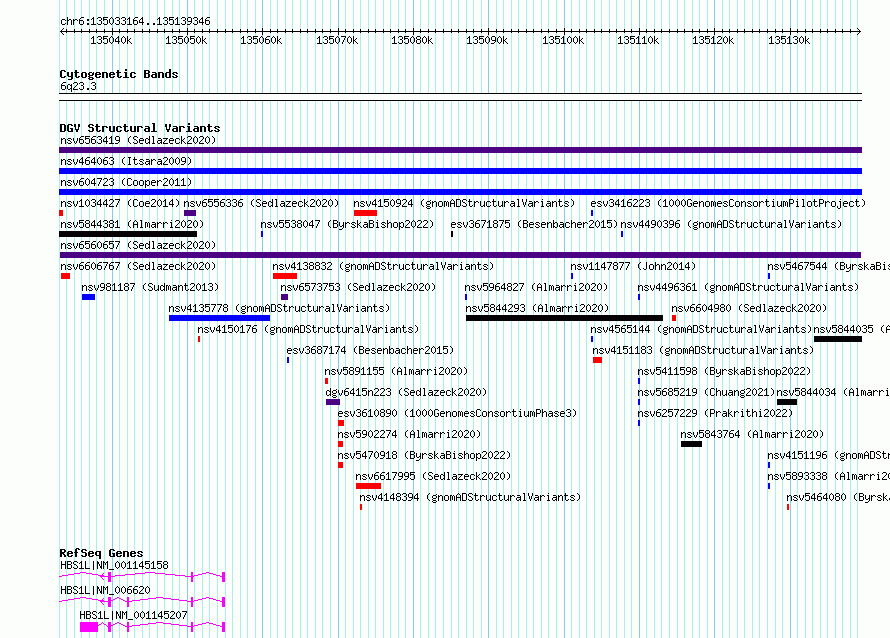890x638 pixels.
Task: Click the RefSeq Genes track title
Action: tap(101, 553)
